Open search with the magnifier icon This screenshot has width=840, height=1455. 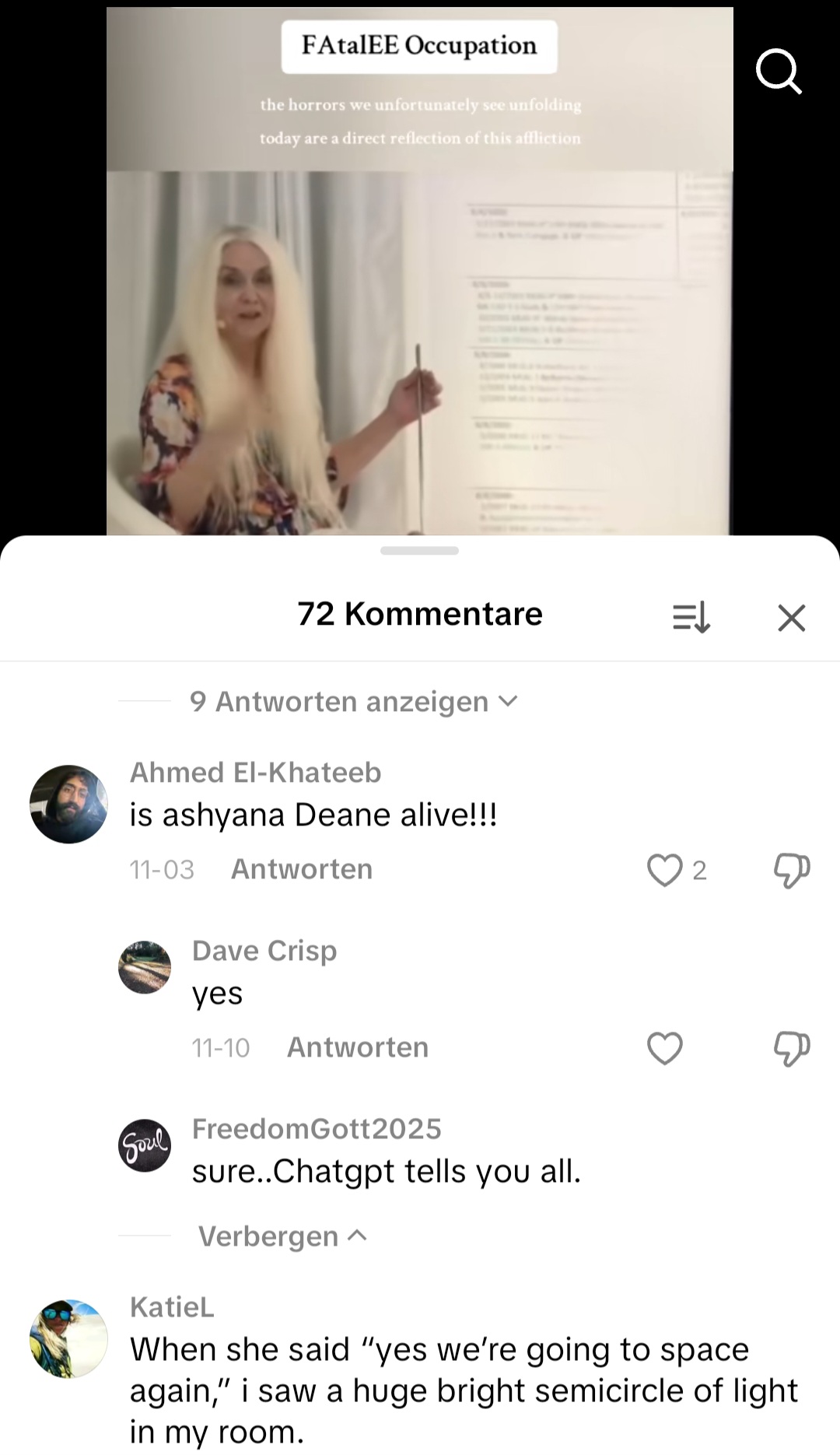coord(779,72)
